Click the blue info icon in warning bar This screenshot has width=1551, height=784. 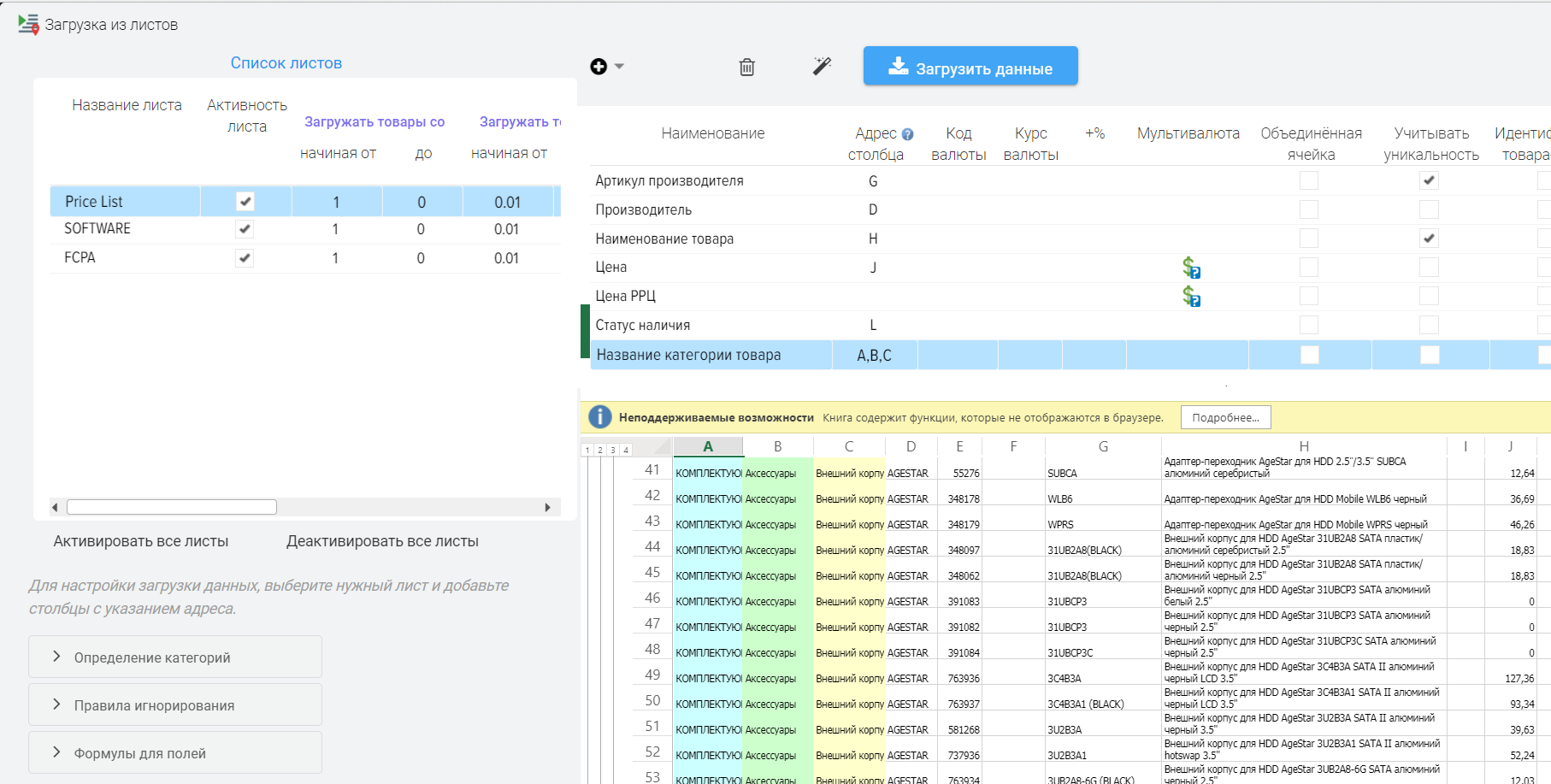pos(600,417)
